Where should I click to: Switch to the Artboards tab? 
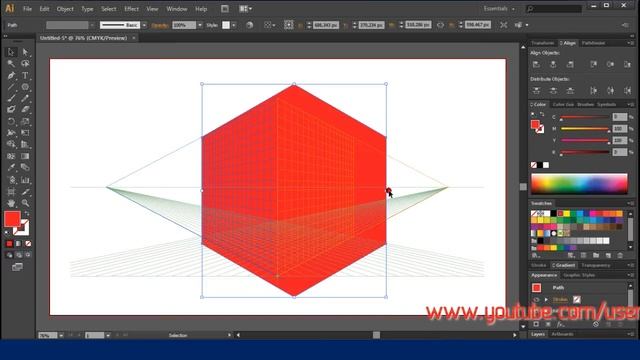click(x=562, y=334)
